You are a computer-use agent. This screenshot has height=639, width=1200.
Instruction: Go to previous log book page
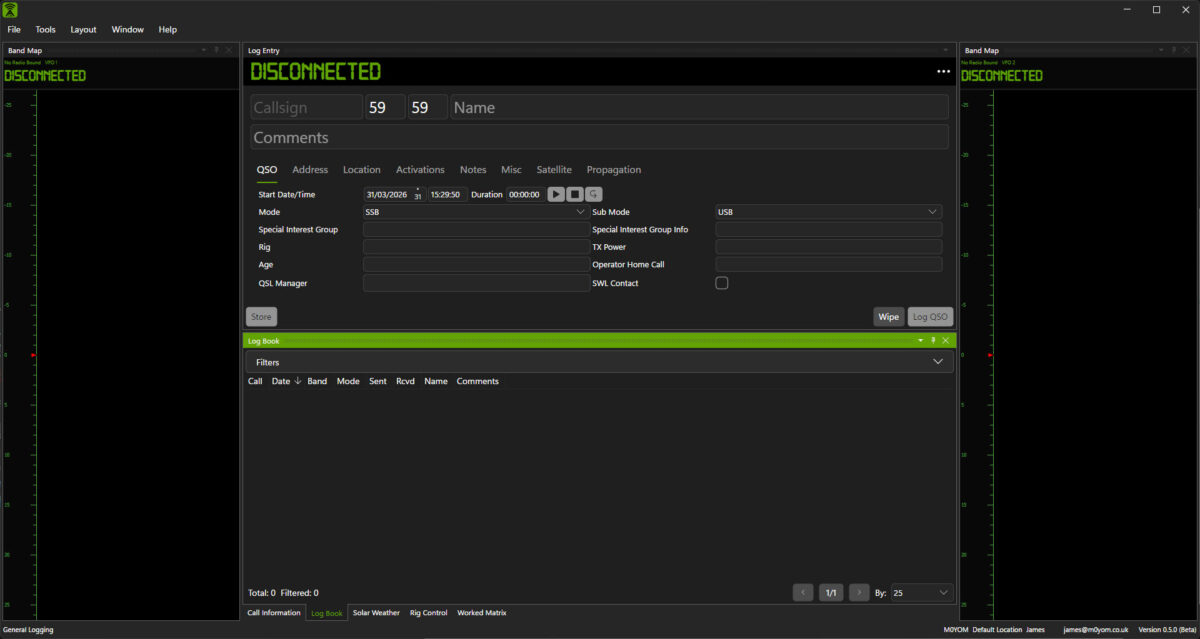(803, 593)
